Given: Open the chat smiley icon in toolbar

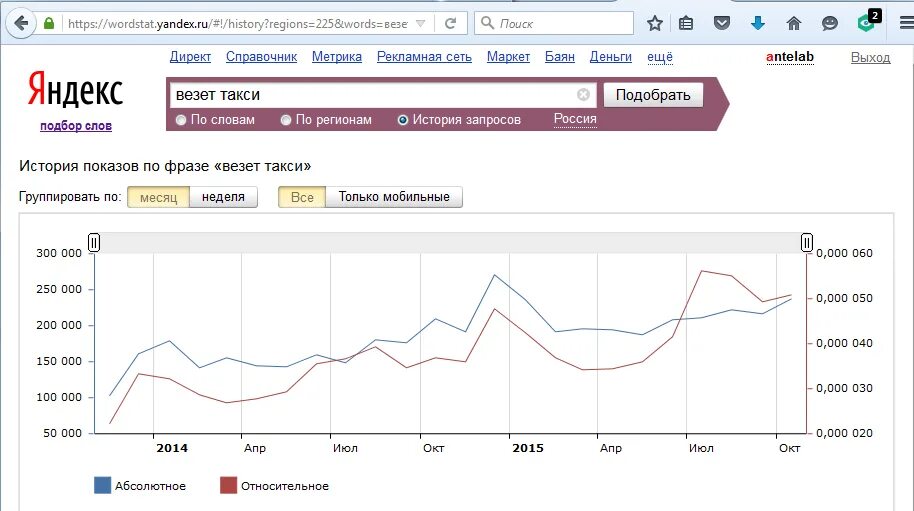Looking at the screenshot, I should 829,24.
